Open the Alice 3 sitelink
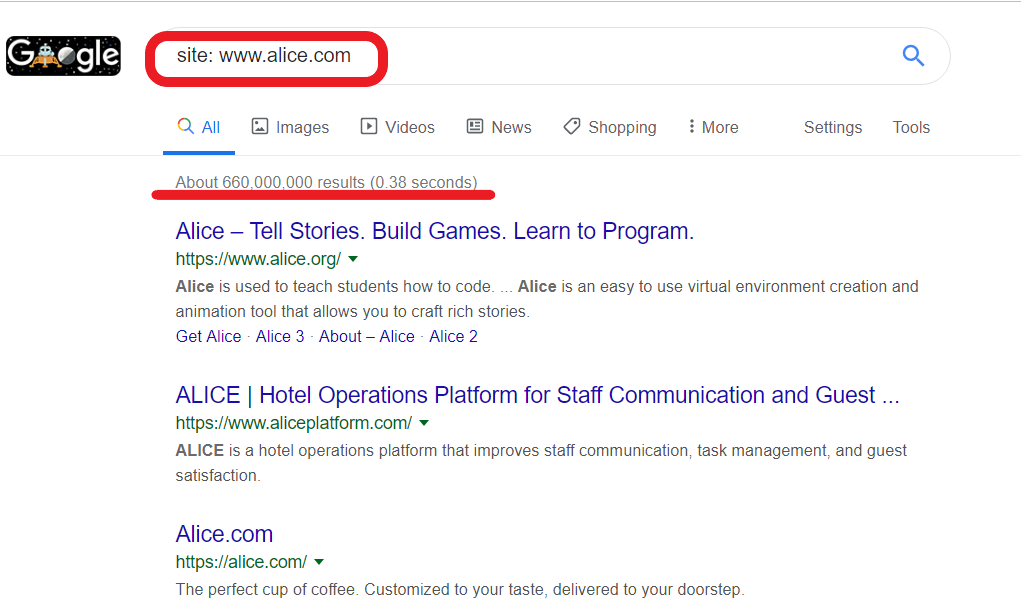This screenshot has width=1021, height=611. tap(279, 336)
